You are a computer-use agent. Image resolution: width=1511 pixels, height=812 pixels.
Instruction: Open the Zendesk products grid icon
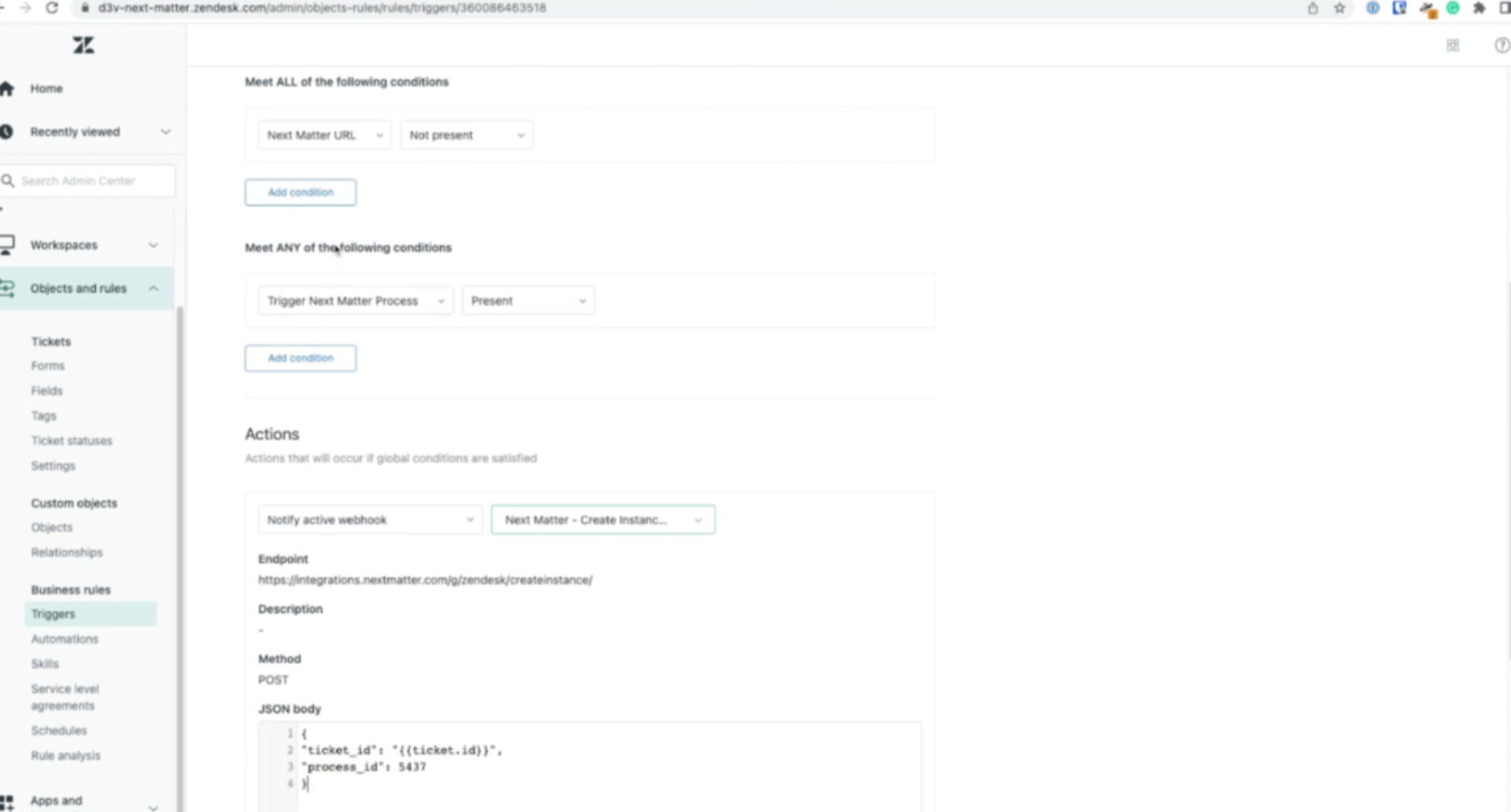coord(1452,45)
